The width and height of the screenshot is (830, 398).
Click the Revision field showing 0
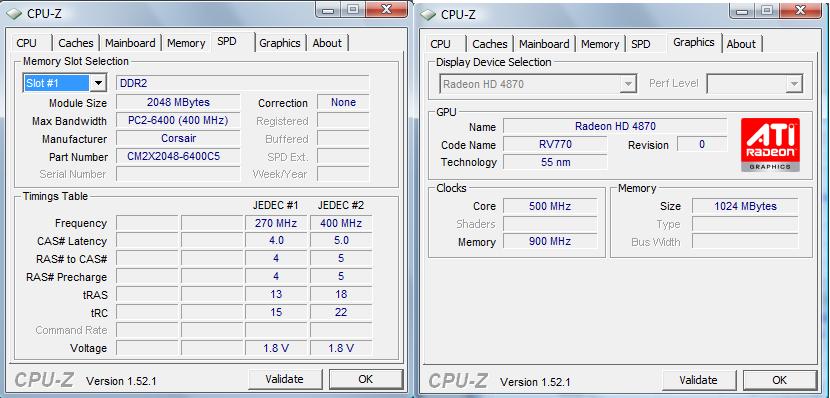tap(702, 144)
